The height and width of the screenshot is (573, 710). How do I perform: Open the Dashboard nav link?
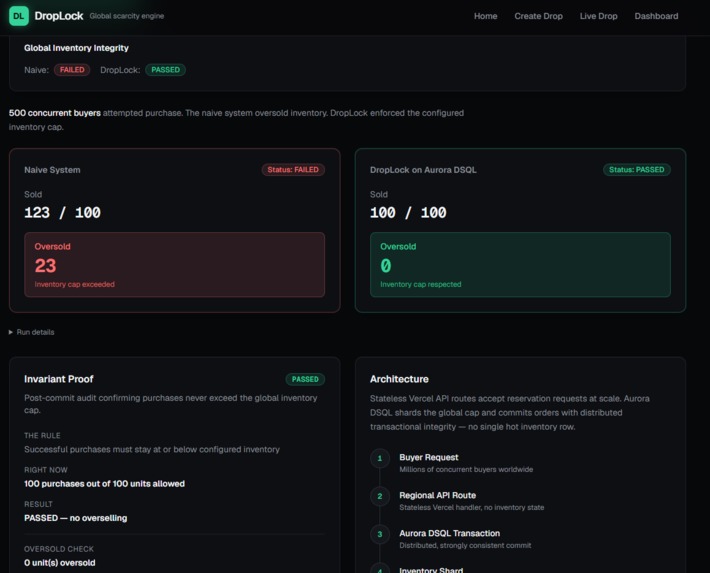click(656, 16)
